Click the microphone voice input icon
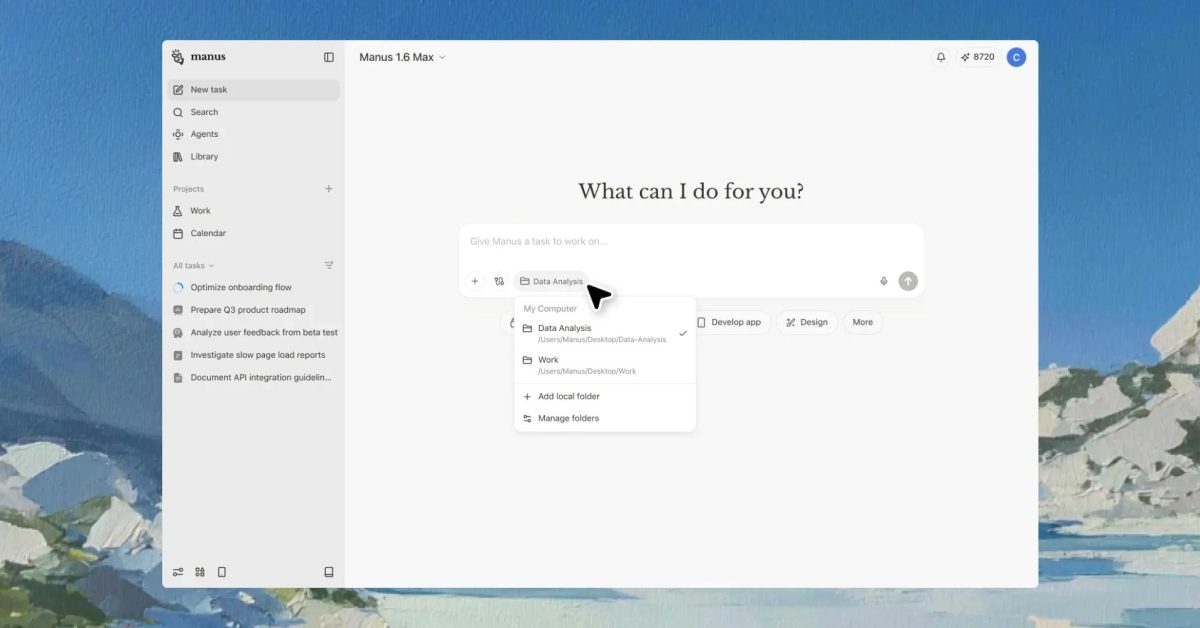This screenshot has height=628, width=1200. coord(883,281)
